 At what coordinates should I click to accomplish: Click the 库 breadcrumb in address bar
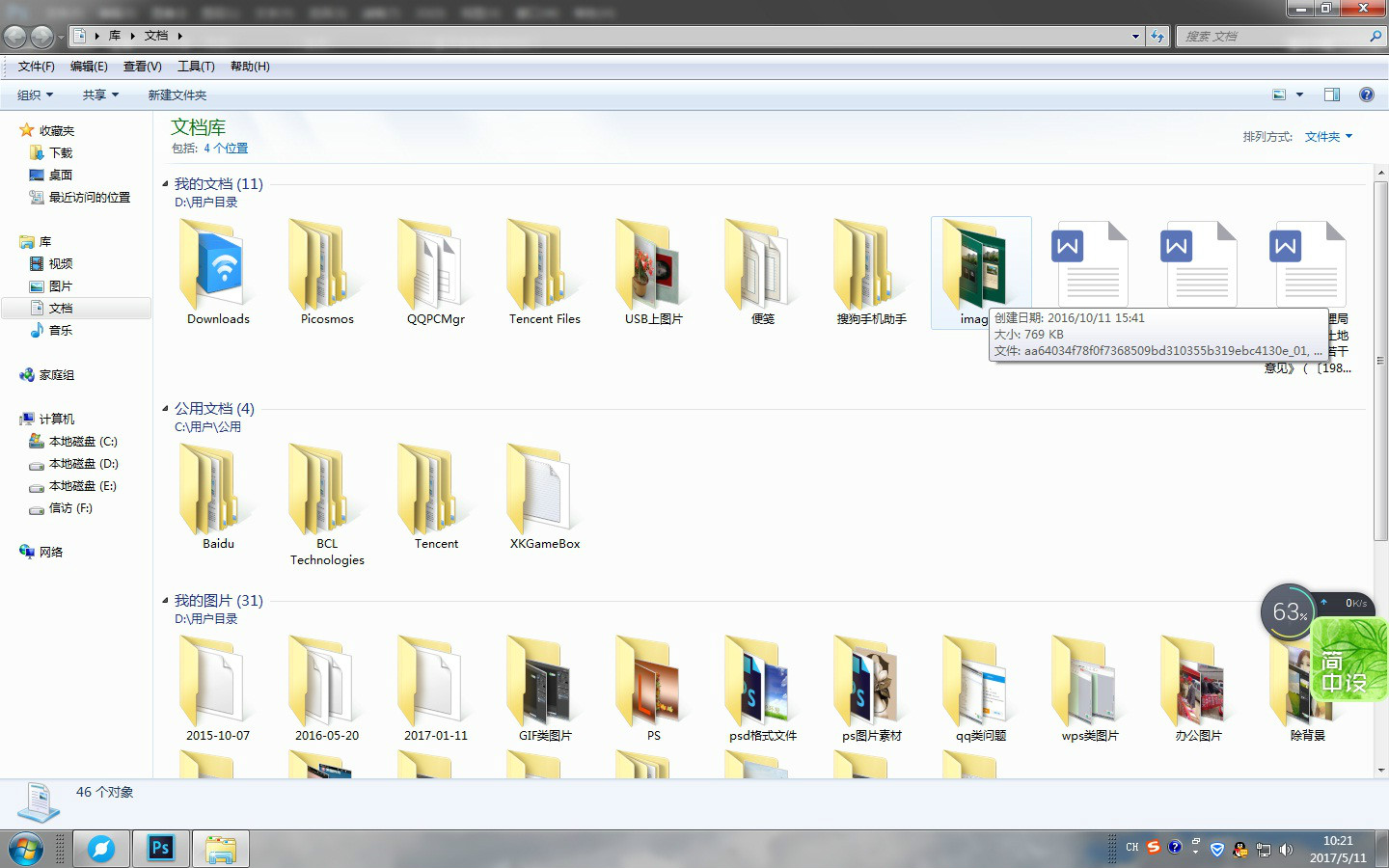click(x=115, y=36)
